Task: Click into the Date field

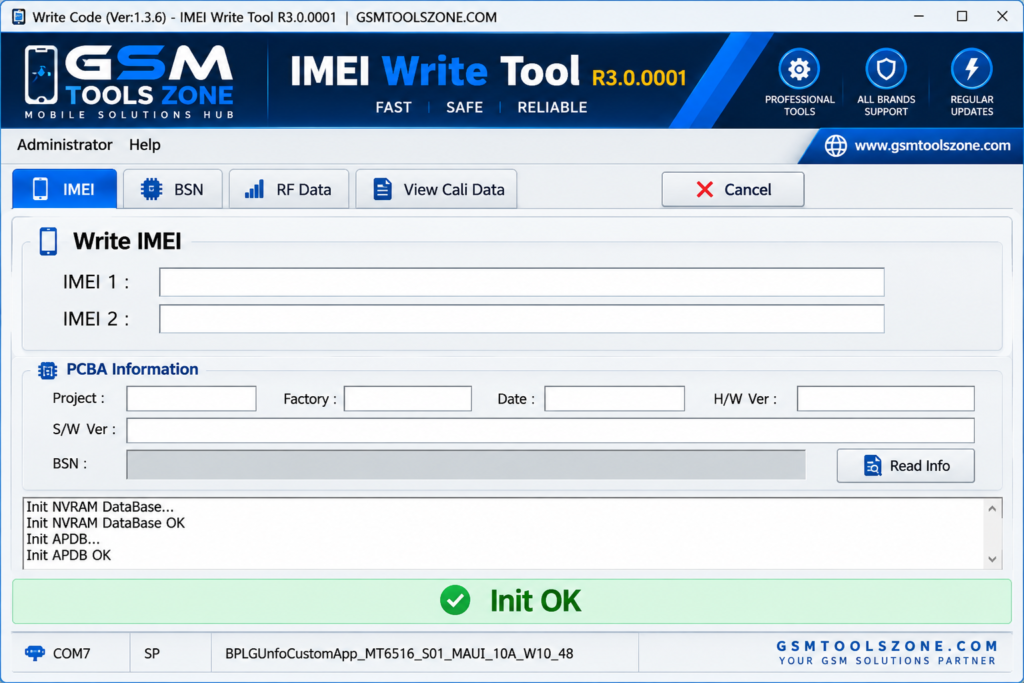Action: click(x=614, y=398)
